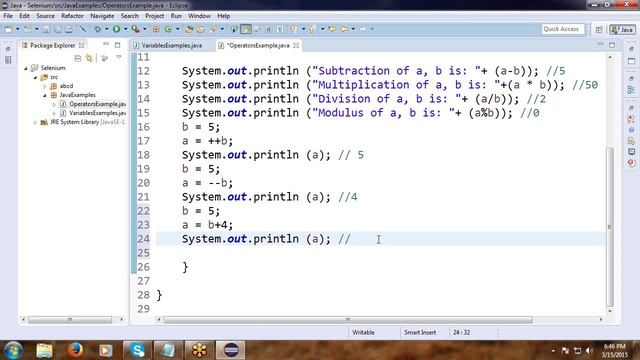The height and width of the screenshot is (360, 640).
Task: Maximize the Package Explorer view
Action: 118,45
